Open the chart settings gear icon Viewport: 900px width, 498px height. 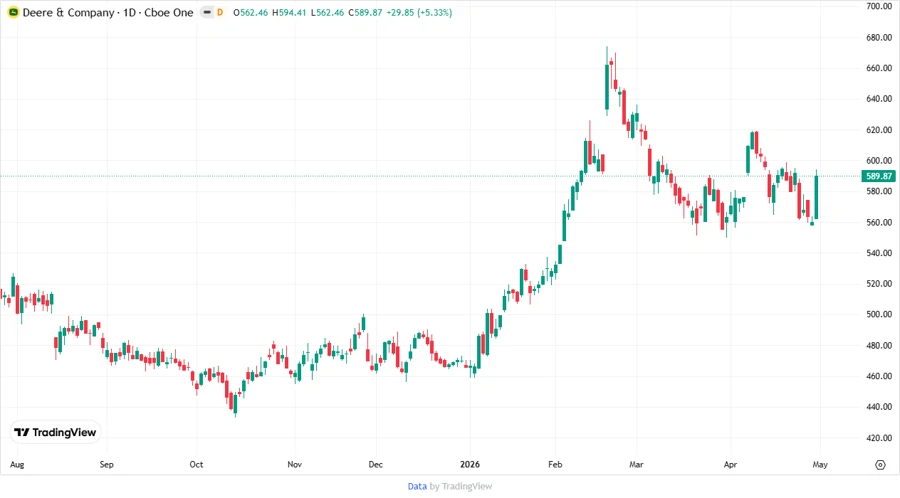click(880, 465)
